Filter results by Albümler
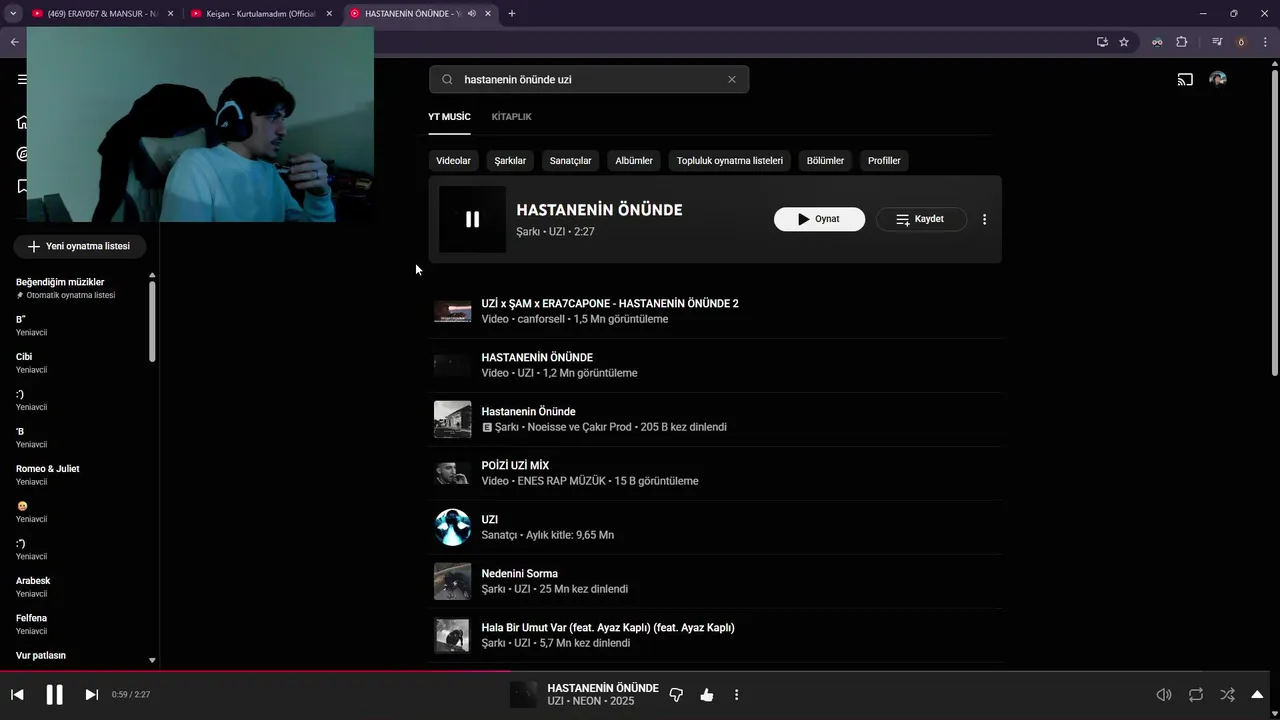The width and height of the screenshot is (1280, 720). [634, 160]
